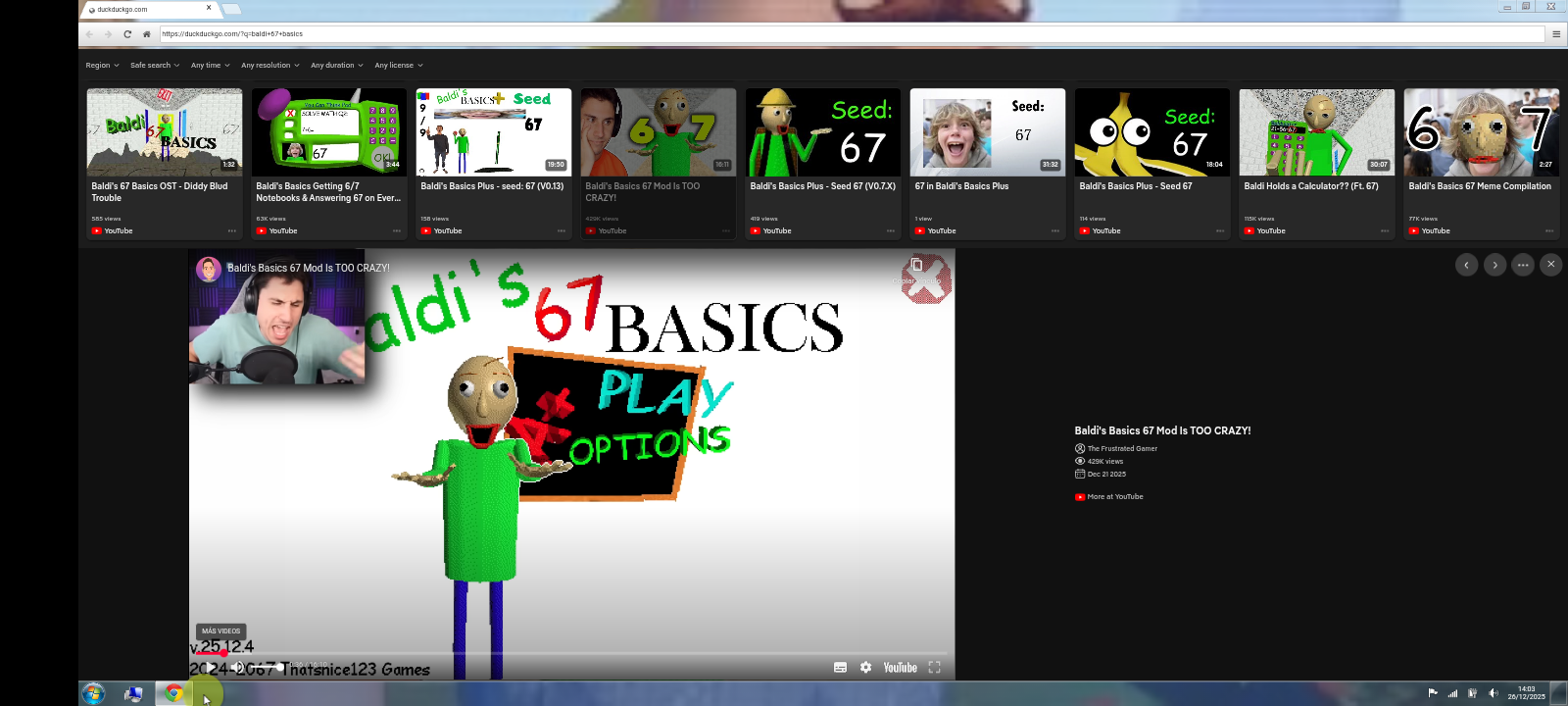
Task: Click 67 in Baldi's Basics Plus title
Action: point(961,186)
